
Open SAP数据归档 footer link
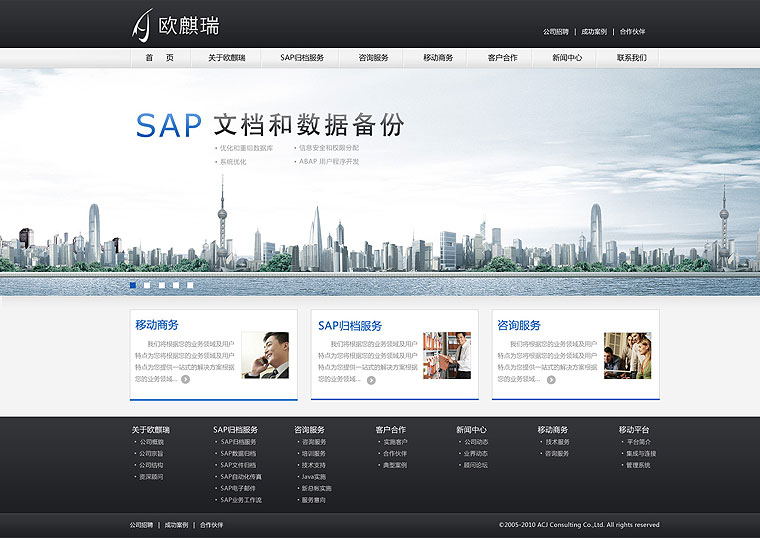[238, 453]
